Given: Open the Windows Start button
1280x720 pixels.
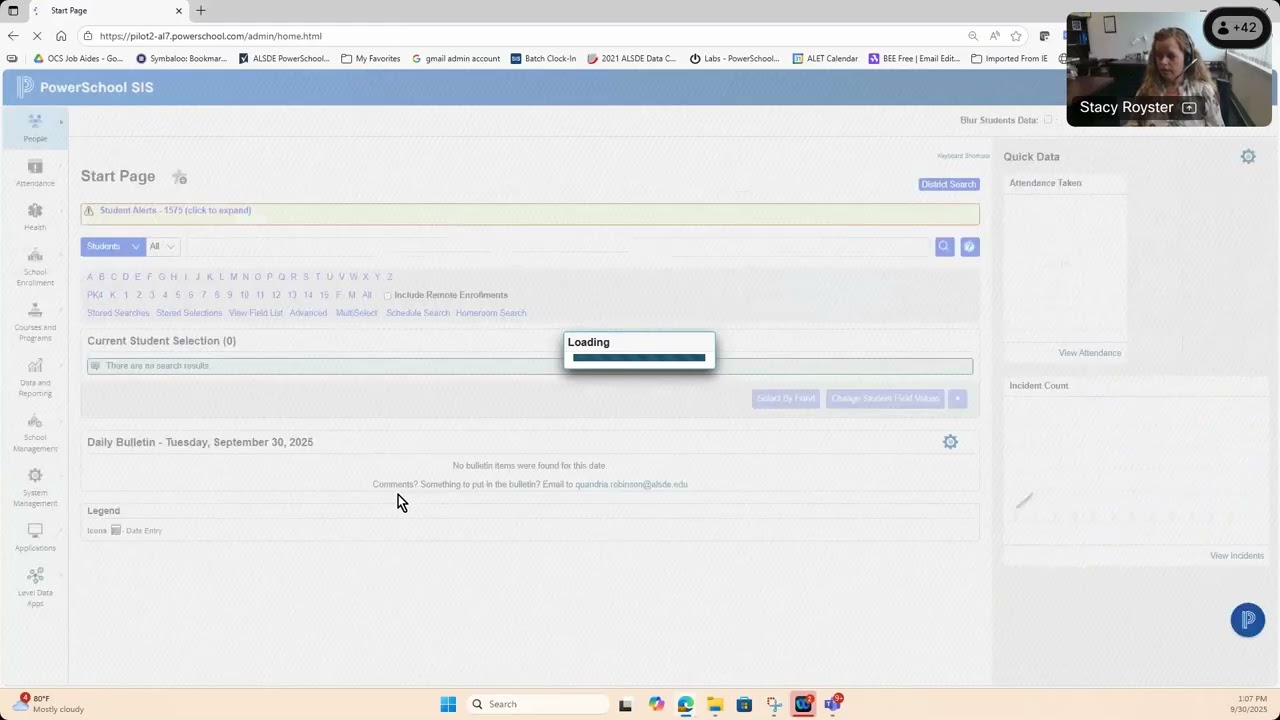Looking at the screenshot, I should (x=448, y=704).
